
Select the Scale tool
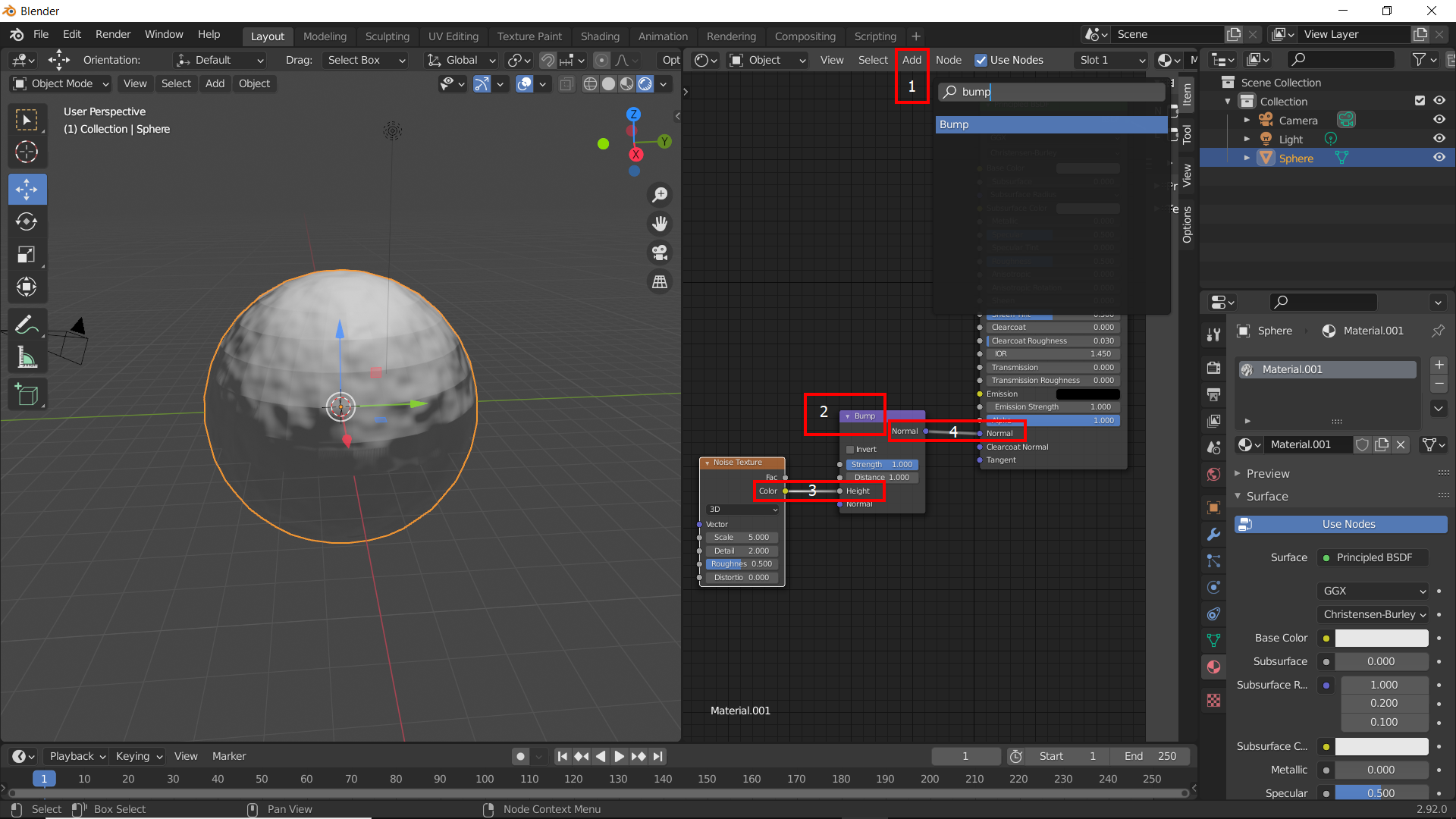pyautogui.click(x=27, y=254)
